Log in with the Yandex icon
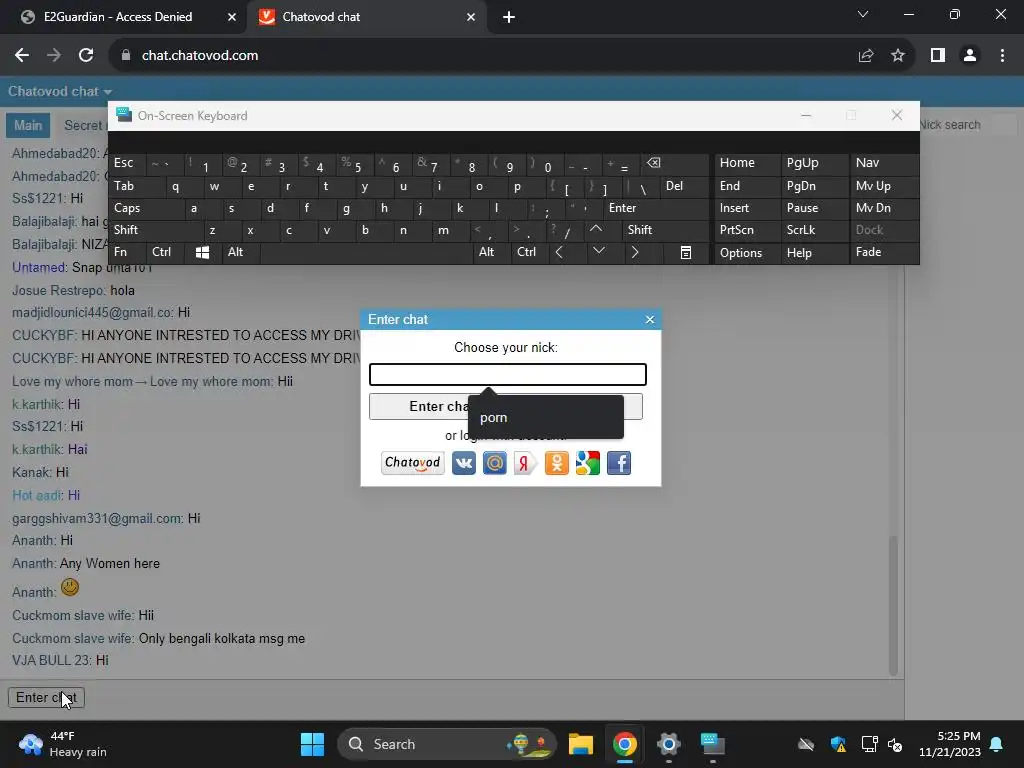Screen dimensions: 1024x768 click(525, 463)
